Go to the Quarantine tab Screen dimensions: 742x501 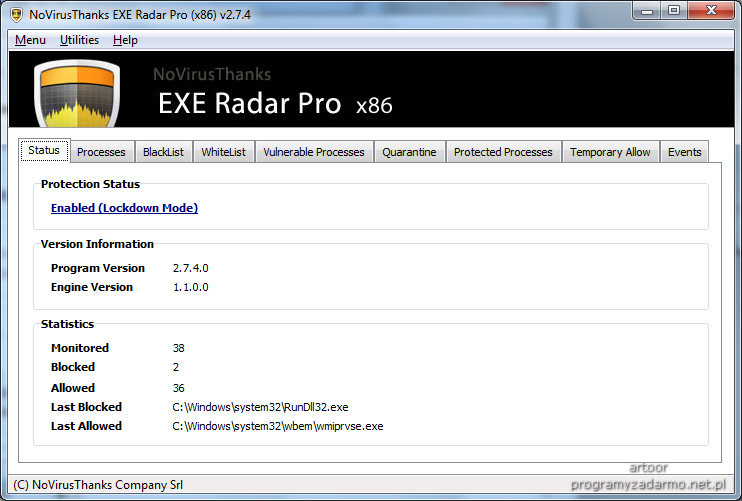[x=409, y=152]
